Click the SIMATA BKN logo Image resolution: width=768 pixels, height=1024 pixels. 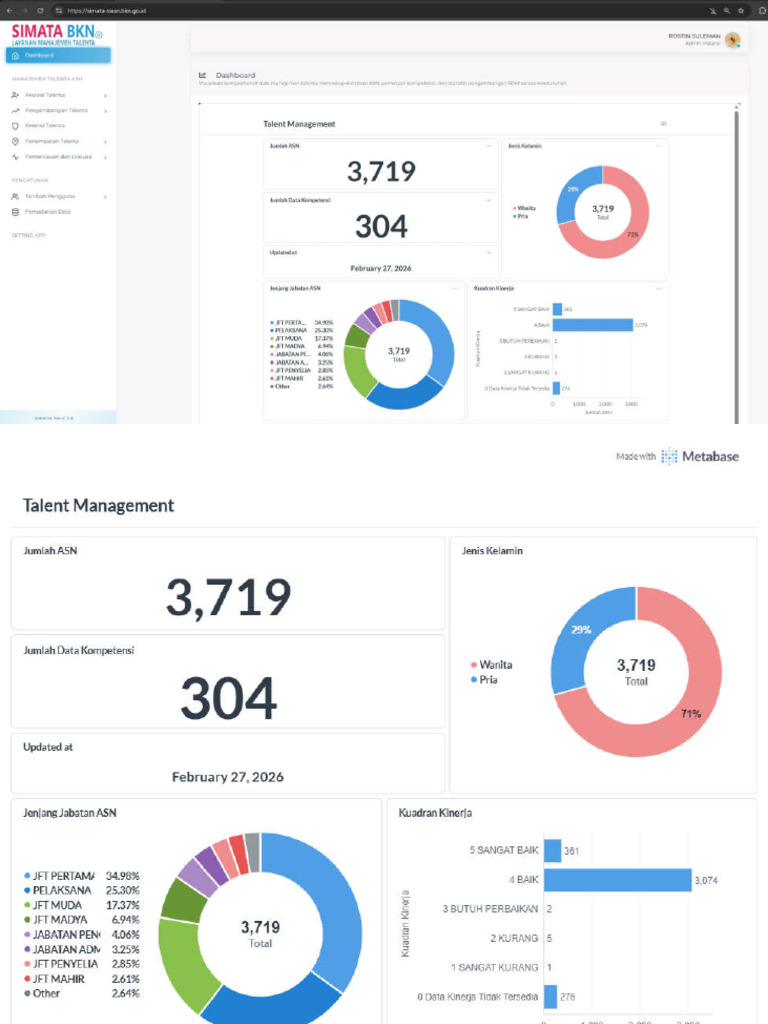(57, 35)
